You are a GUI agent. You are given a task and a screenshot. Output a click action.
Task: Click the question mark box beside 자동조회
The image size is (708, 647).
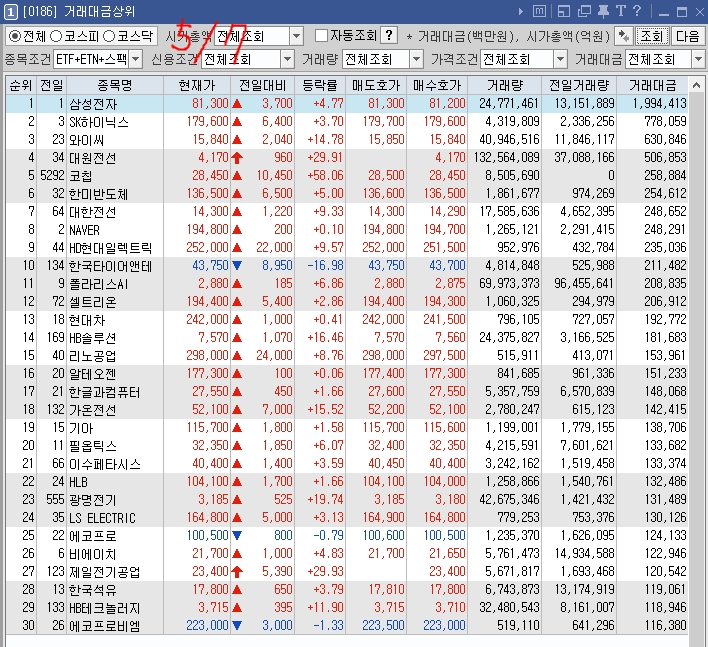389,36
